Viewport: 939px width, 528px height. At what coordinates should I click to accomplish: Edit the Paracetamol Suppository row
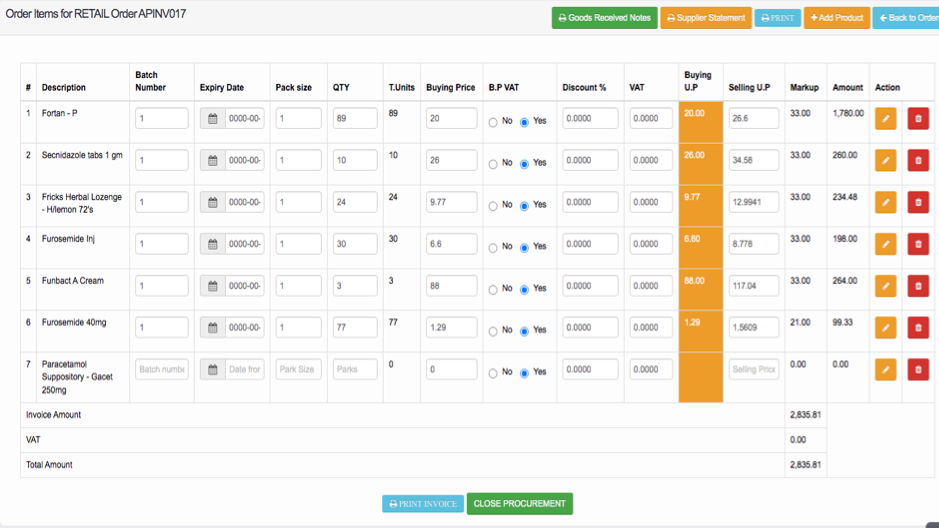click(x=886, y=369)
